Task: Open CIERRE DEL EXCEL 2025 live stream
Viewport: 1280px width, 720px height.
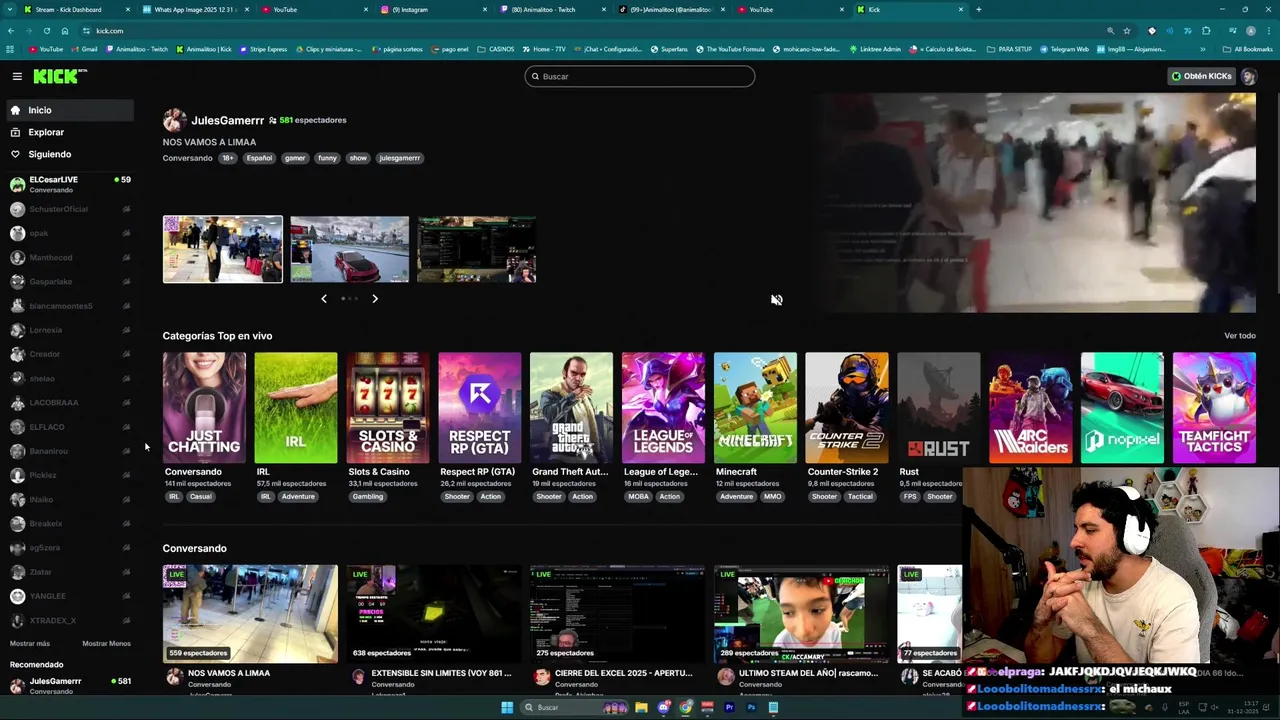Action: (x=617, y=614)
